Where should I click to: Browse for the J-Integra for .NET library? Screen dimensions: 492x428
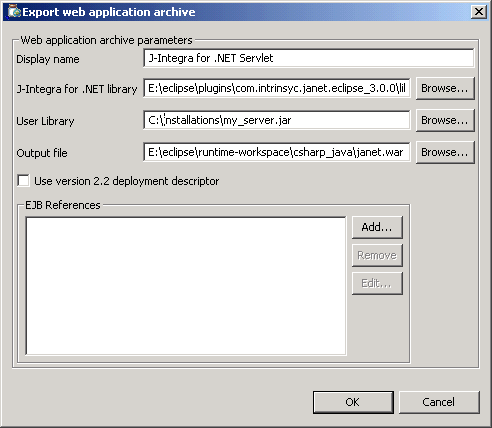pyautogui.click(x=445, y=89)
